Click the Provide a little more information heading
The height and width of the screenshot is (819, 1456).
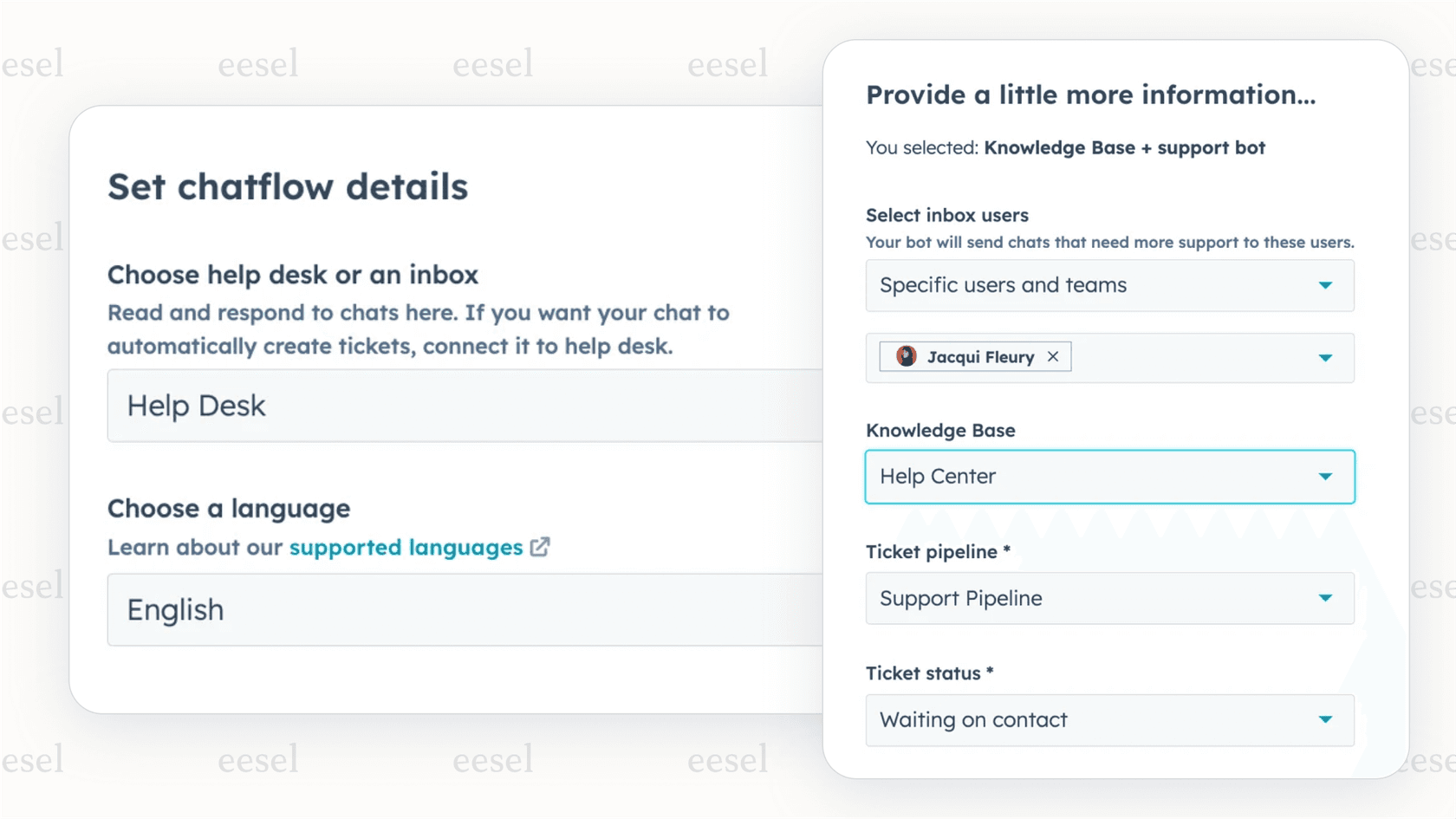1089,95
